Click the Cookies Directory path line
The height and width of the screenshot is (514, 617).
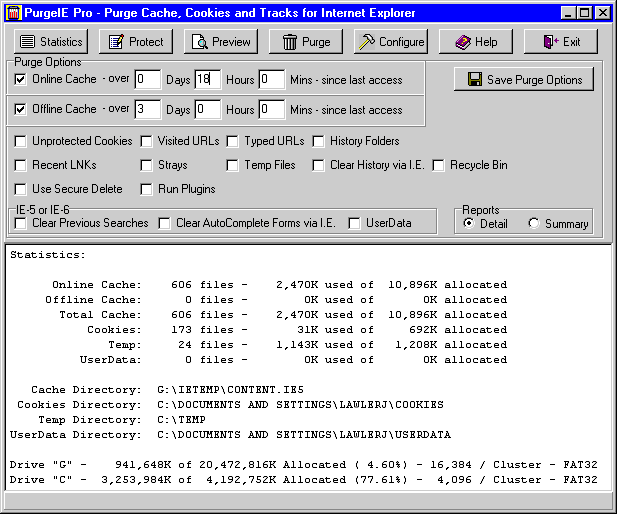point(230,405)
